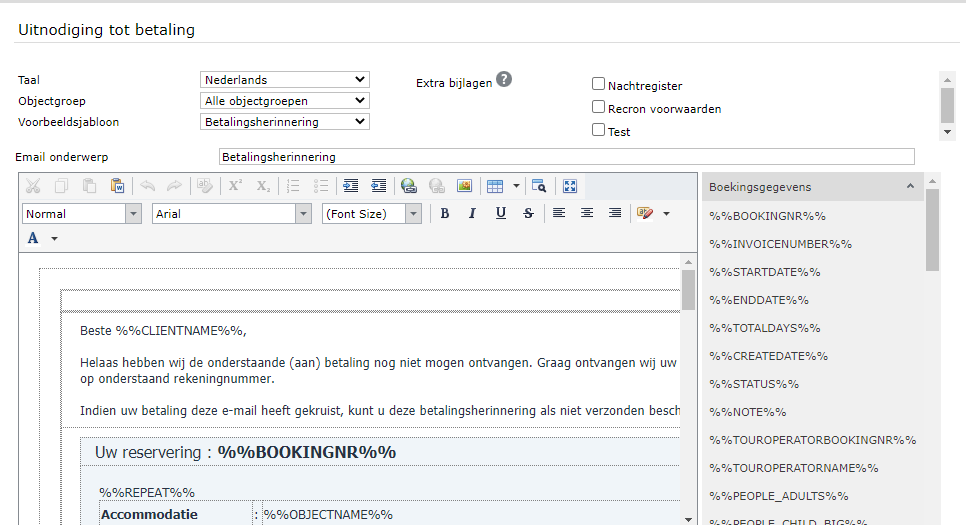Click the editor content vertical scrollbar thumb
Viewport: 966px width, 525px height.
point(688,290)
